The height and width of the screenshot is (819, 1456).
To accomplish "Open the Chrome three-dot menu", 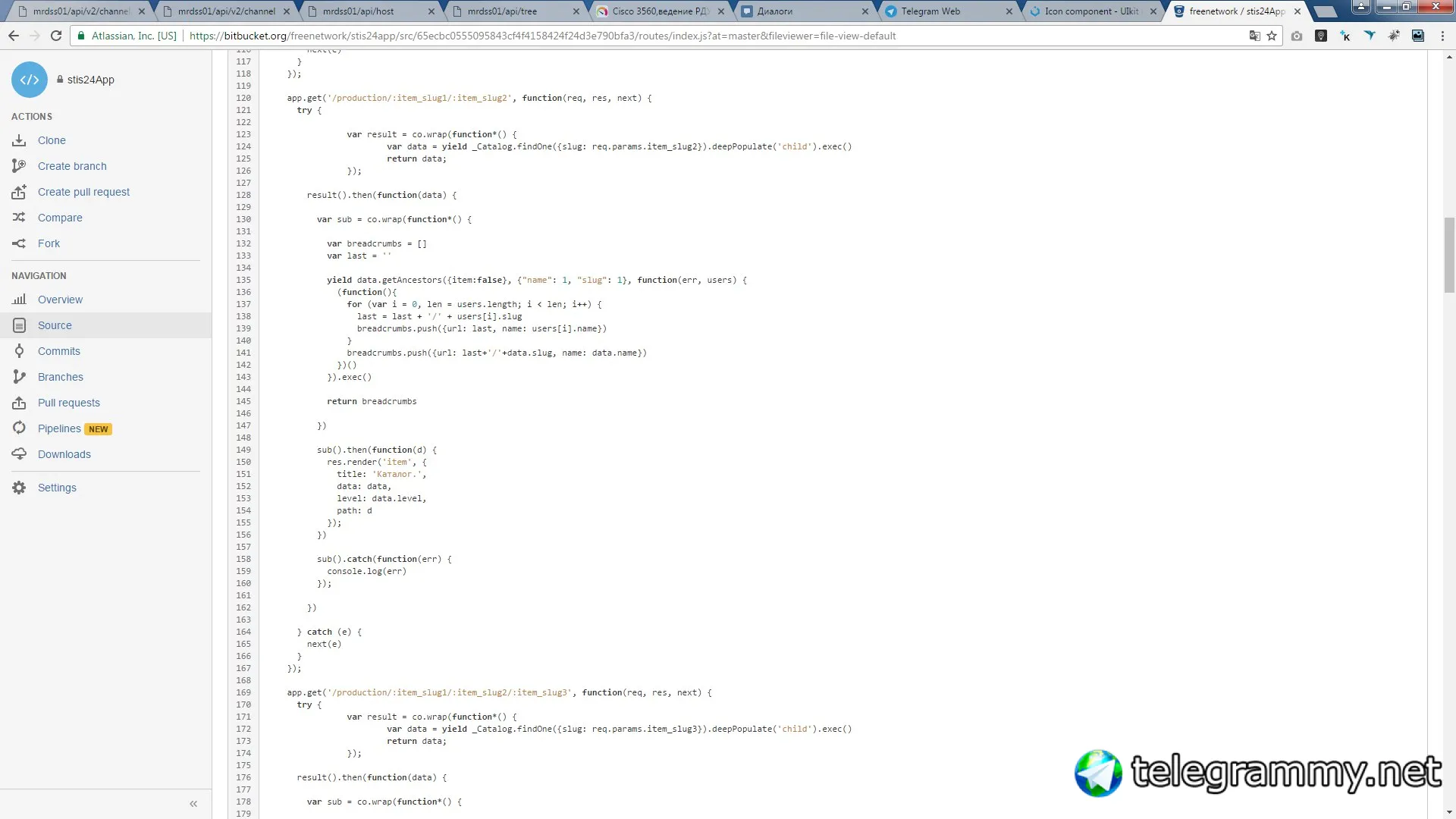I will (1442, 36).
